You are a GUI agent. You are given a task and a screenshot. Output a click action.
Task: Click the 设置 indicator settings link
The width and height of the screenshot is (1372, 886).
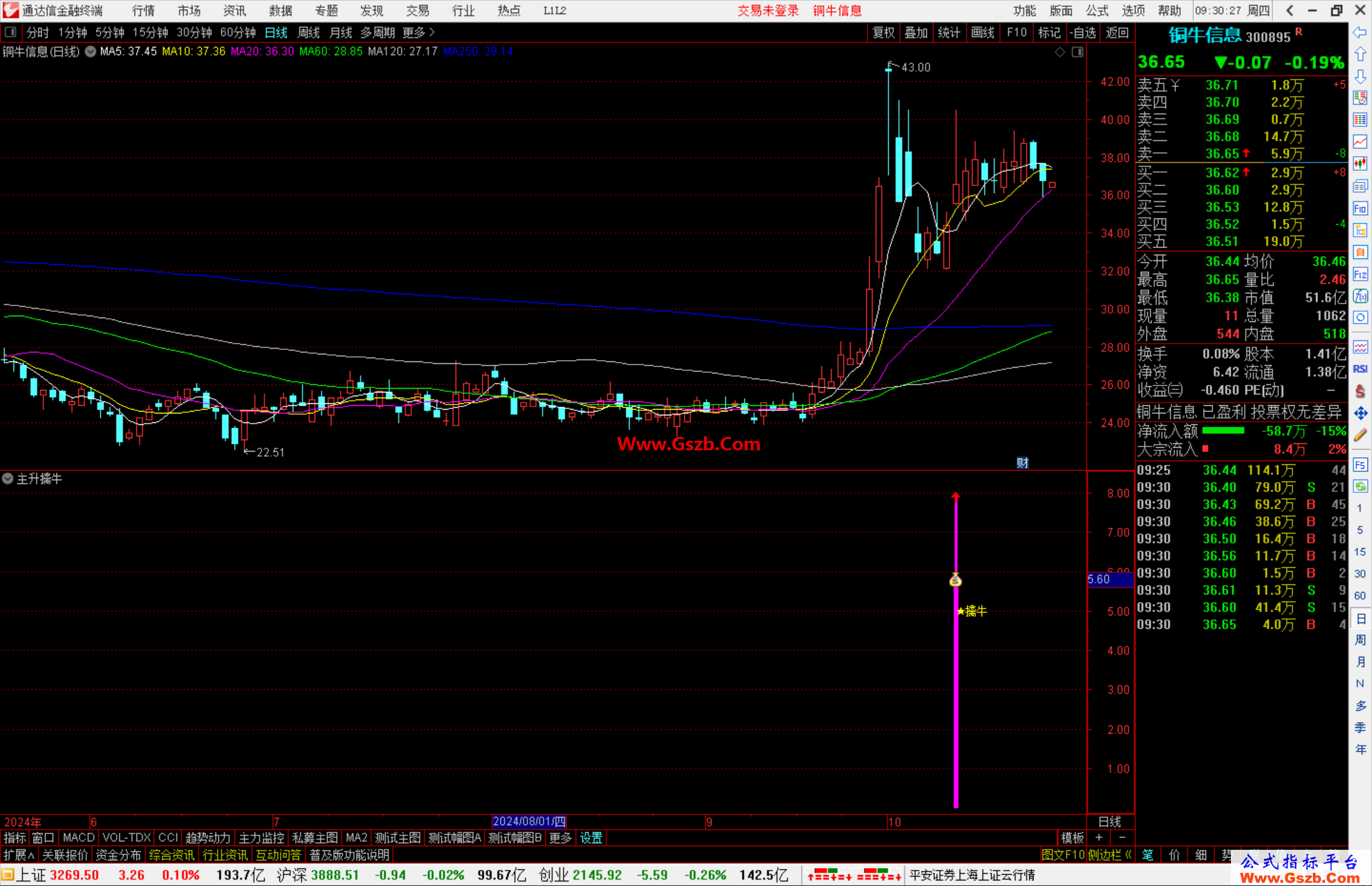pos(591,838)
